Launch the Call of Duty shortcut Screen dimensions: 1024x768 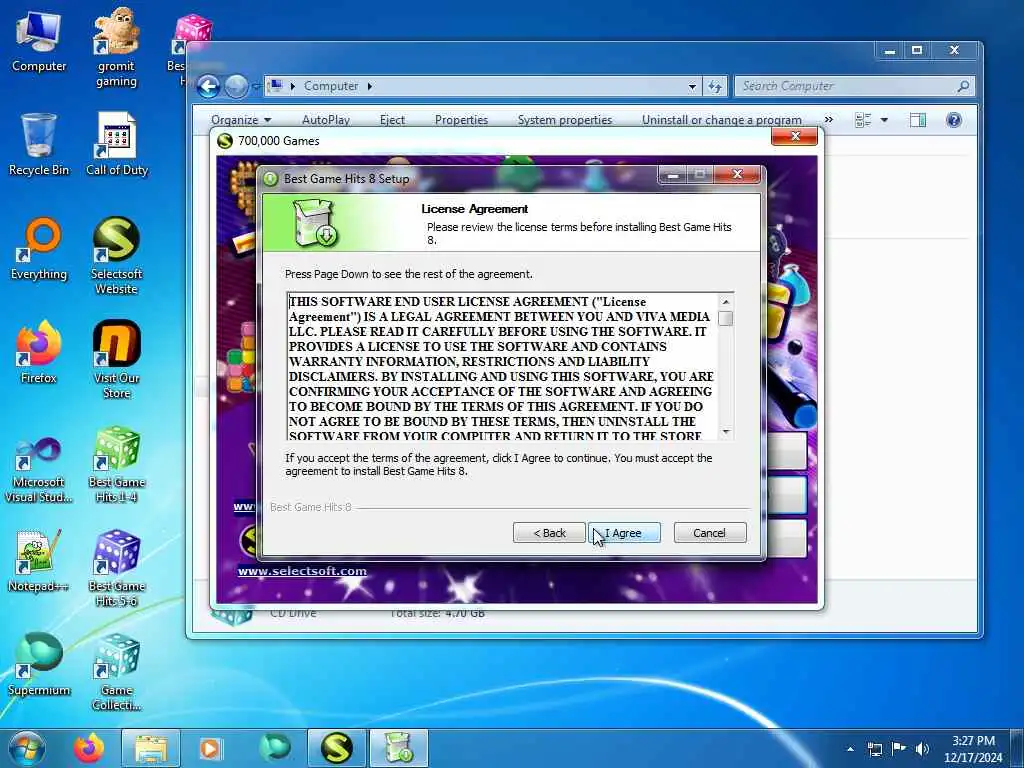pos(117,145)
